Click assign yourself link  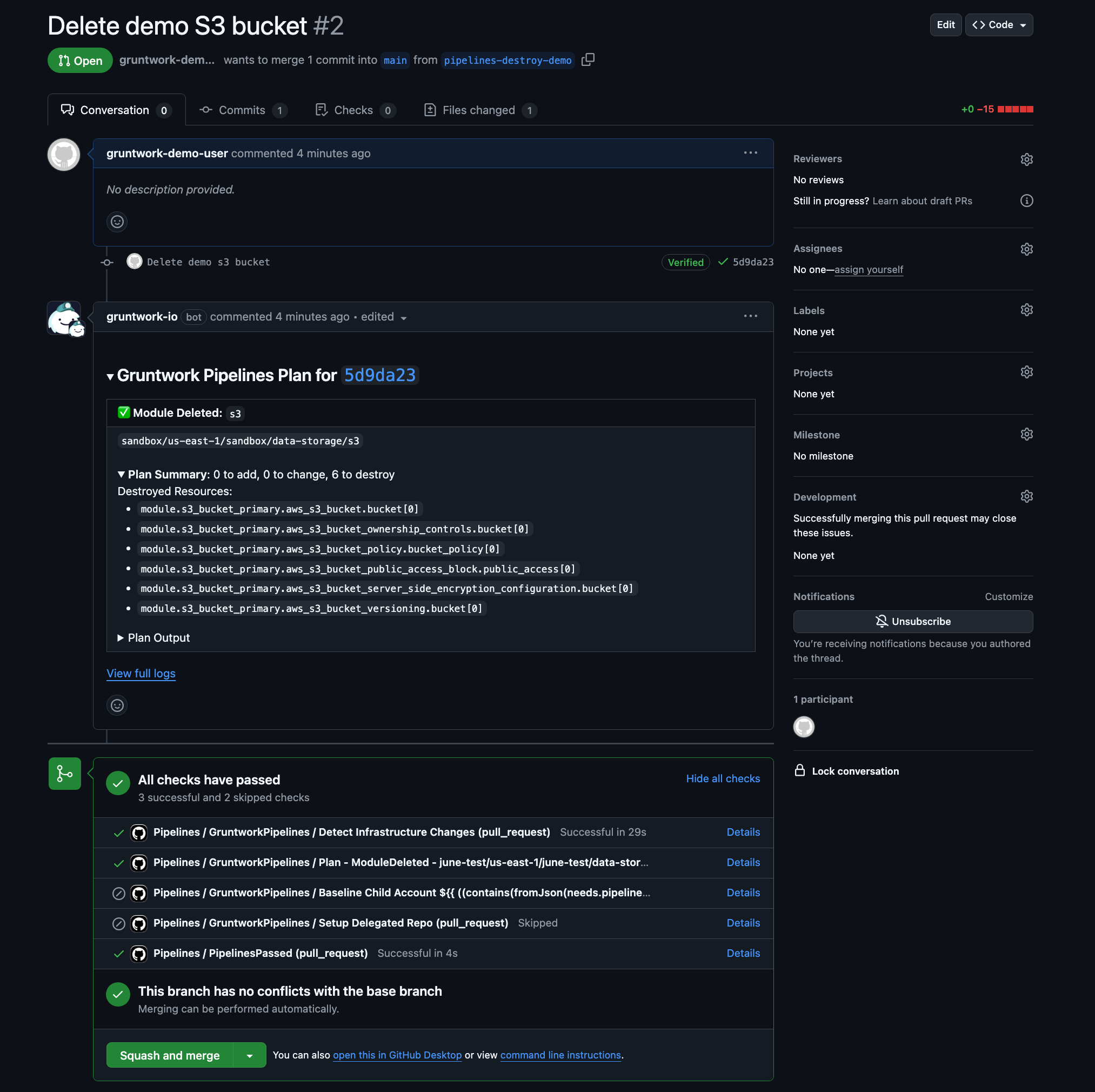point(869,269)
